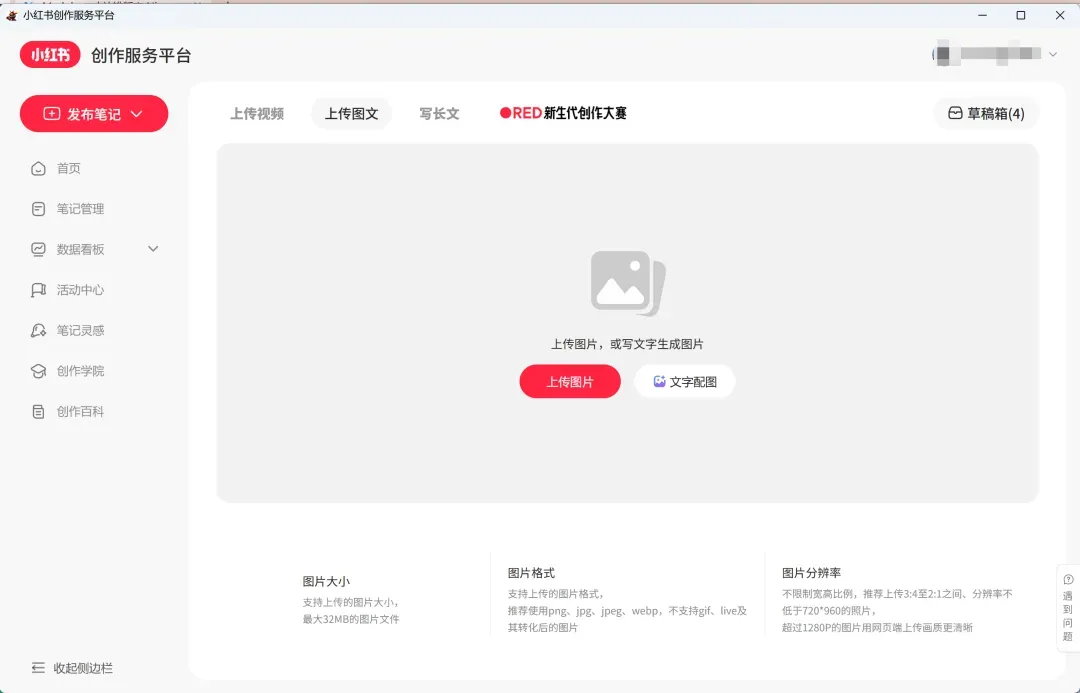Expand the 数据看板 chevron arrow

pyautogui.click(x=153, y=249)
